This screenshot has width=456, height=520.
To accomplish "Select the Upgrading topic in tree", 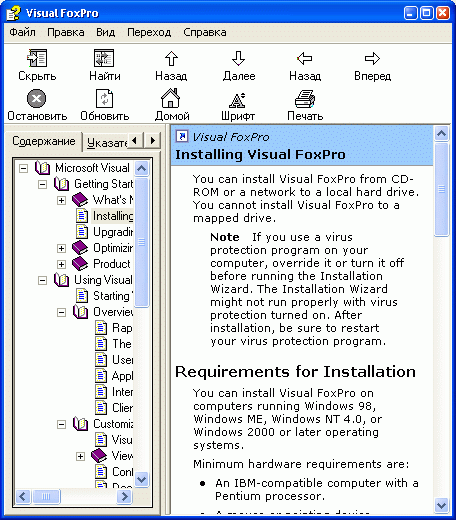I will tap(113, 232).
